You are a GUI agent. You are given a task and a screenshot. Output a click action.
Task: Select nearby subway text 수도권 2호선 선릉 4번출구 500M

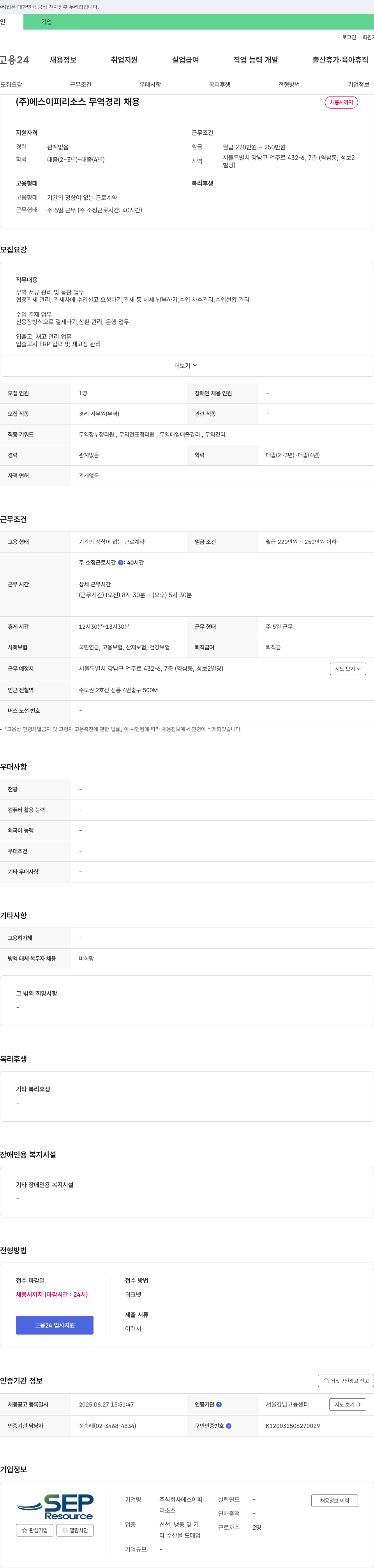coord(119,690)
